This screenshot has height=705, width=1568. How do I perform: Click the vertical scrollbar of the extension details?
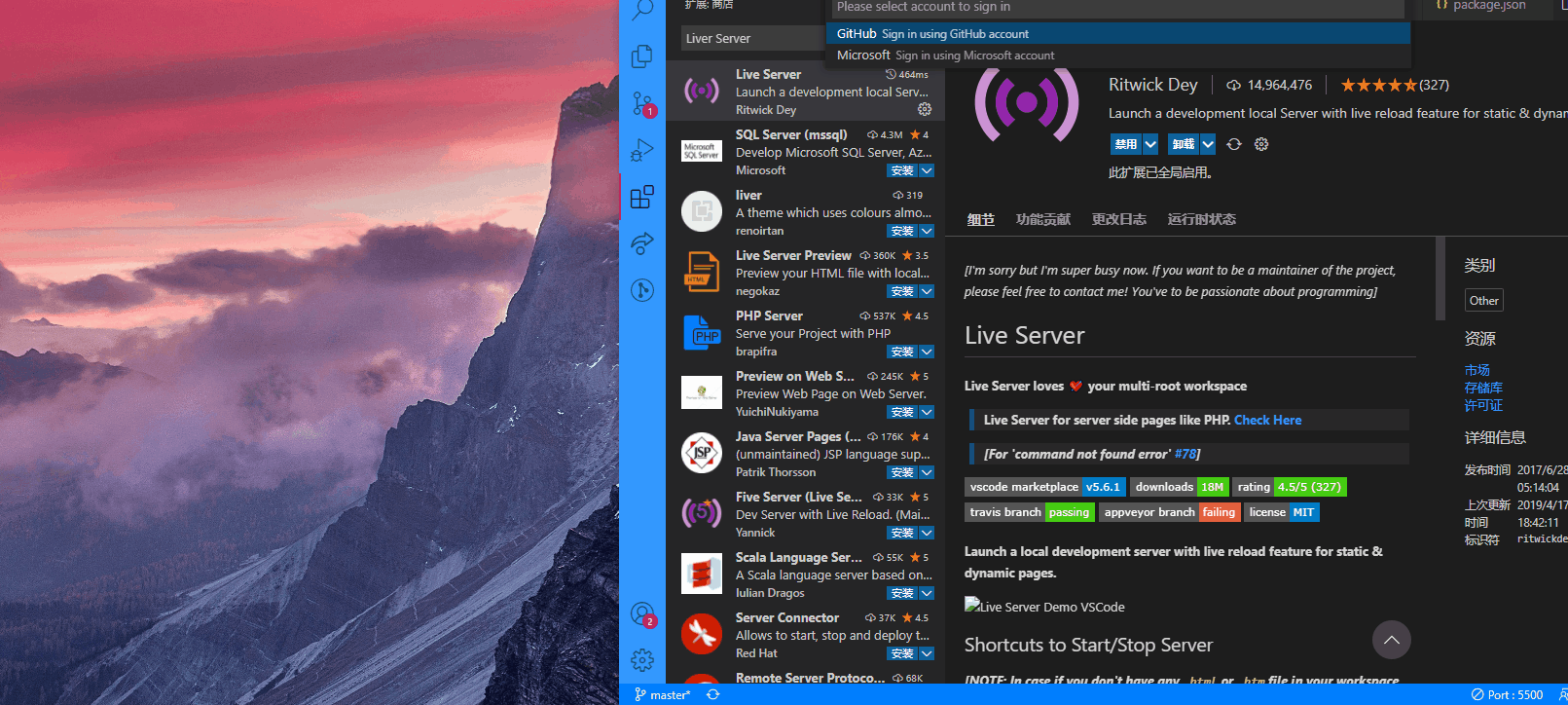tap(1440, 278)
